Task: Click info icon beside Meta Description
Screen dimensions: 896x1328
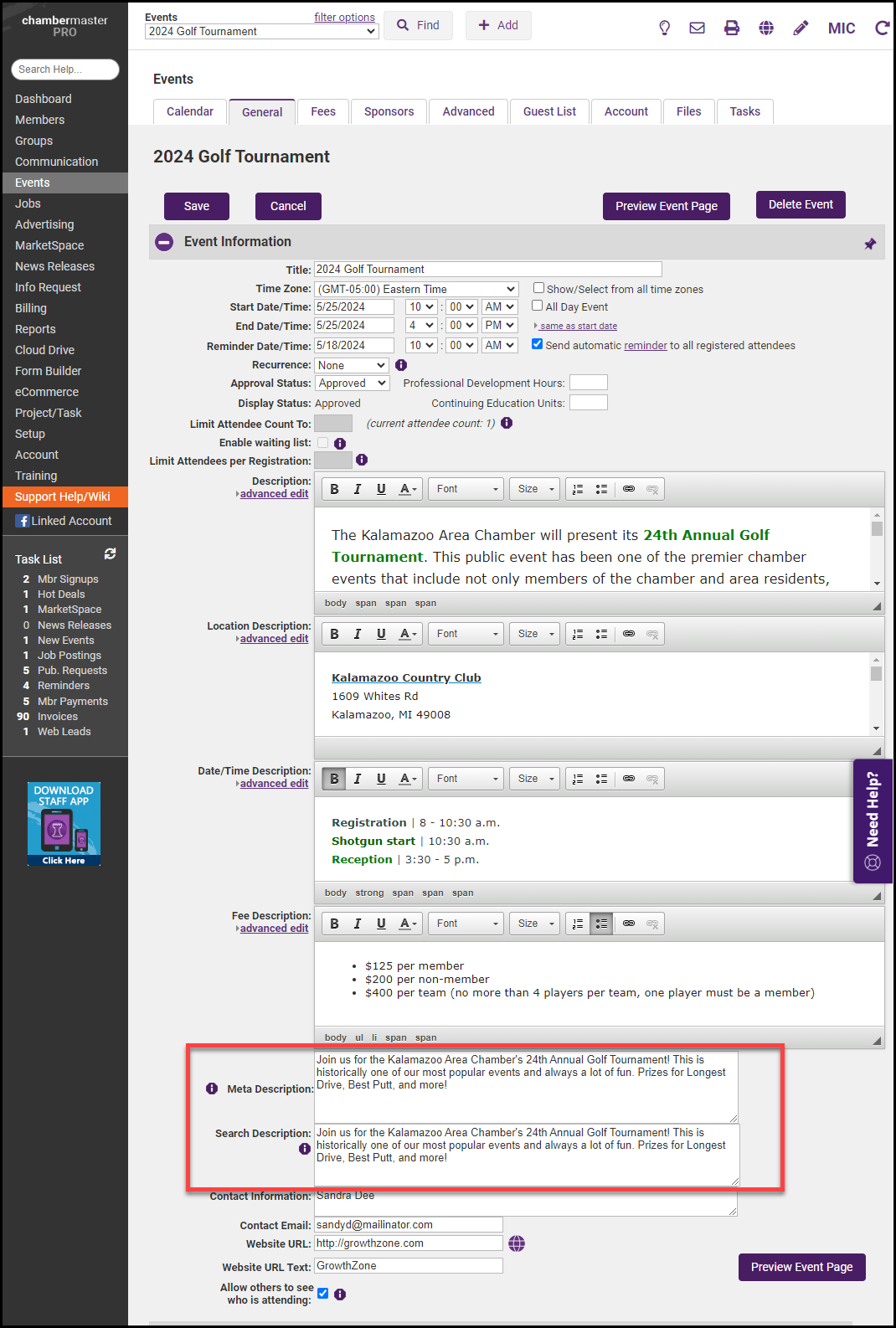Action: point(212,1089)
